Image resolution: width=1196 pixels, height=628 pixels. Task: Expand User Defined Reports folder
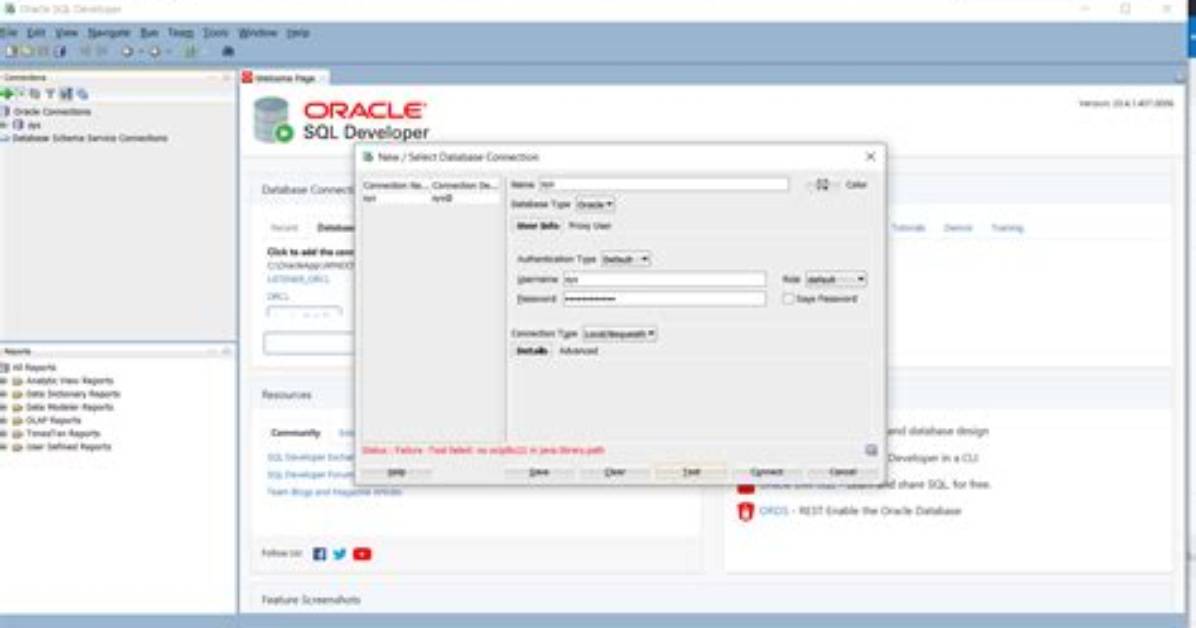coord(4,447)
